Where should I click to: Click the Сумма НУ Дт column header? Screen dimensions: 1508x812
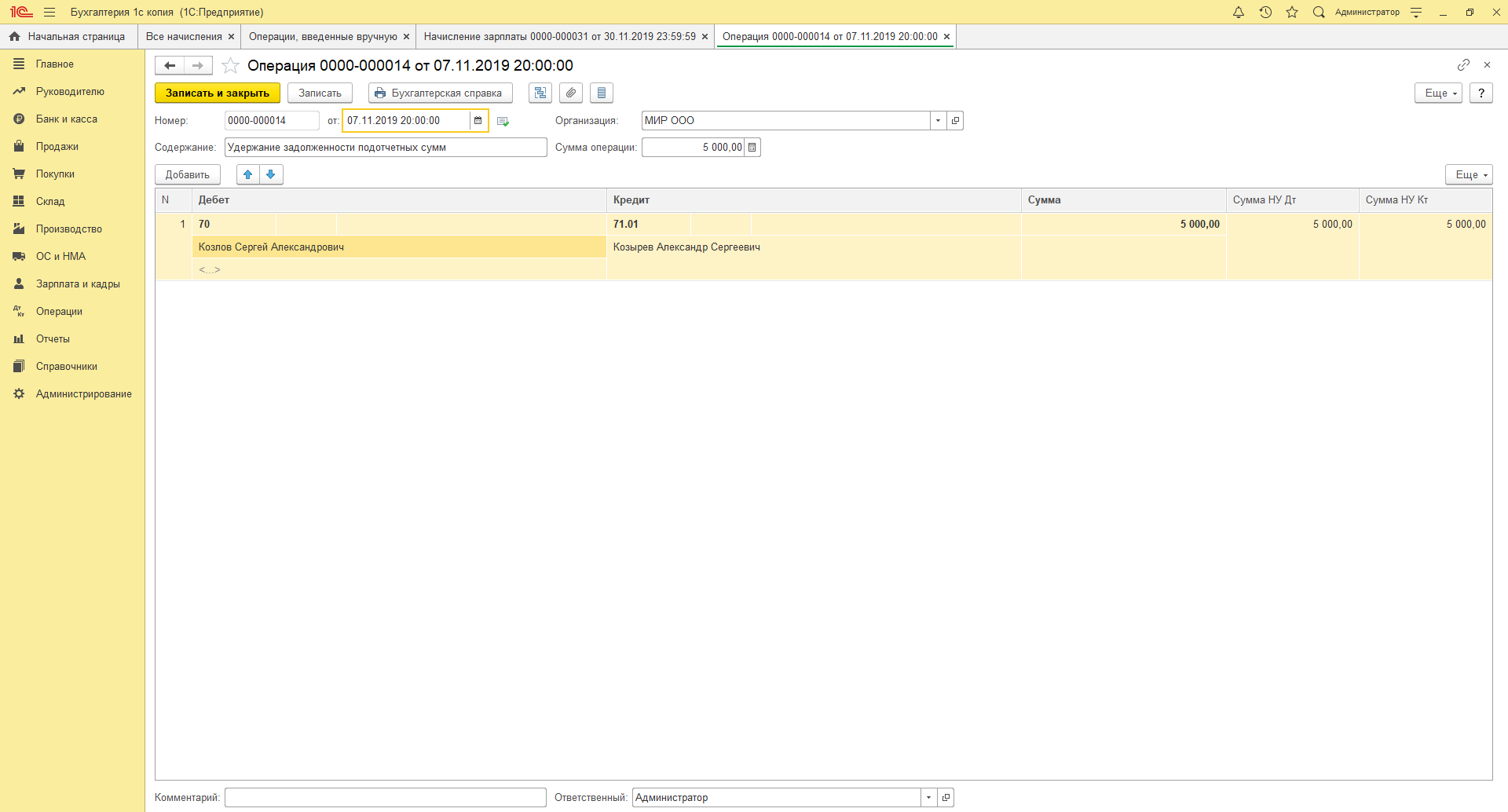pyautogui.click(x=1293, y=199)
